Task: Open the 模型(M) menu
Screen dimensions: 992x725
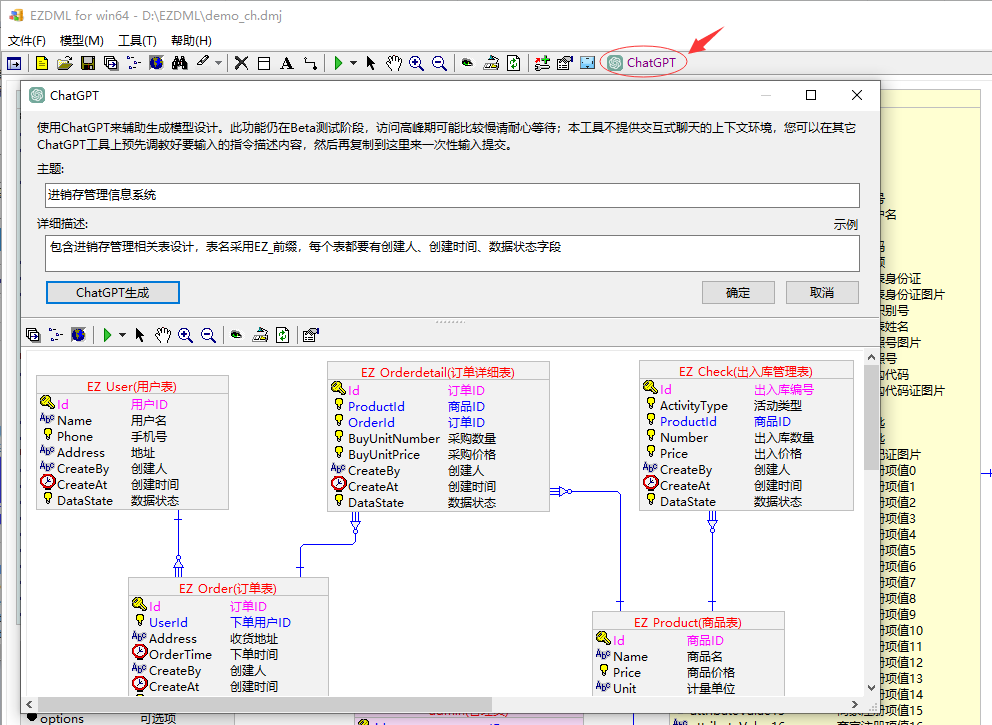Action: [81, 41]
